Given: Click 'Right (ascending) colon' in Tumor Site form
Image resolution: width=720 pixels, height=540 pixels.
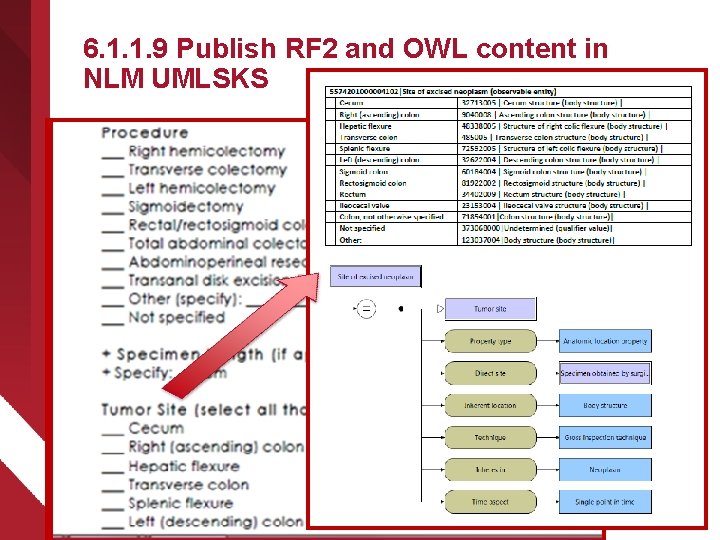Looking at the screenshot, I should coord(216,446).
